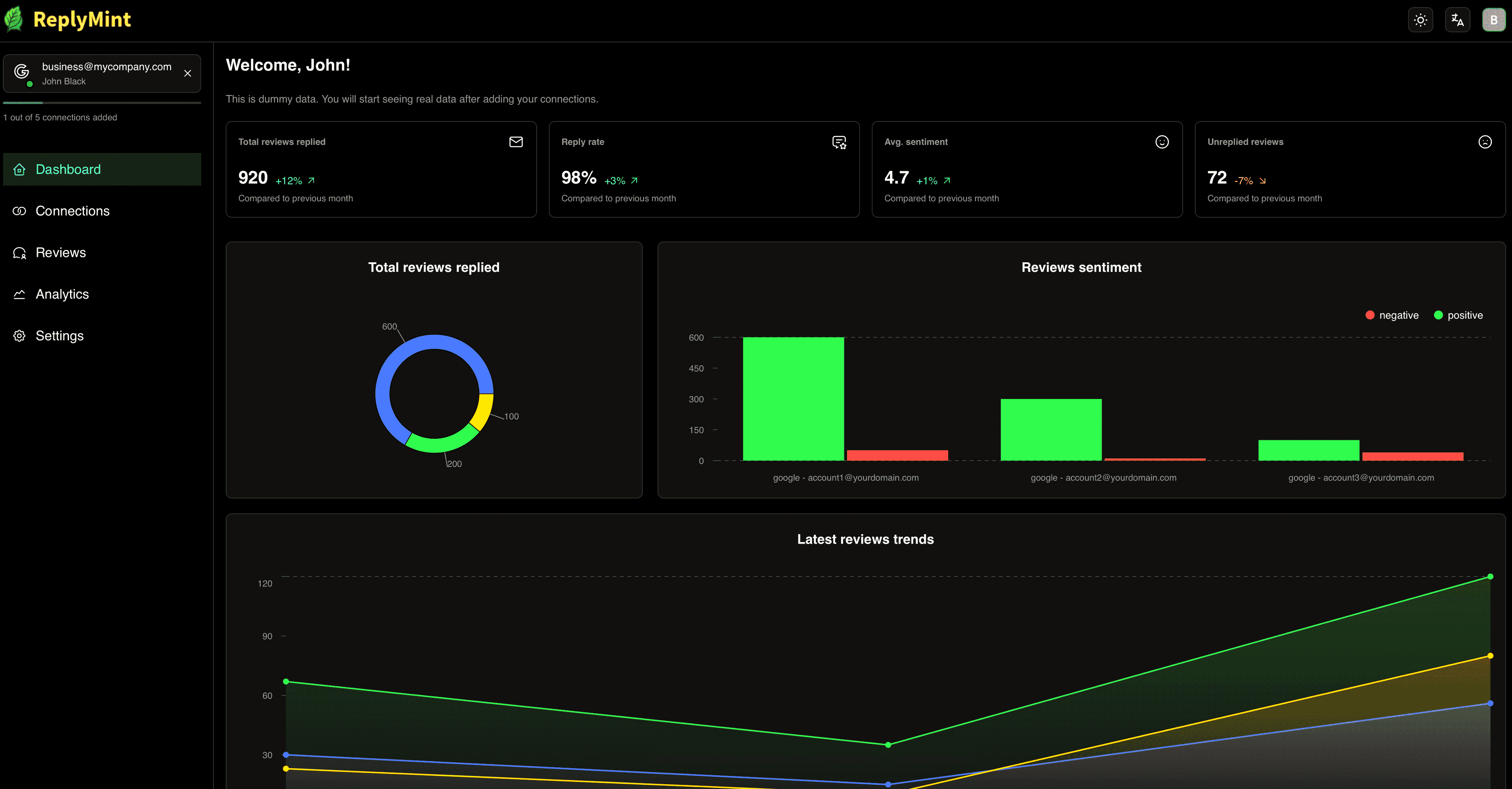Open the B profile avatar menu

(1494, 19)
